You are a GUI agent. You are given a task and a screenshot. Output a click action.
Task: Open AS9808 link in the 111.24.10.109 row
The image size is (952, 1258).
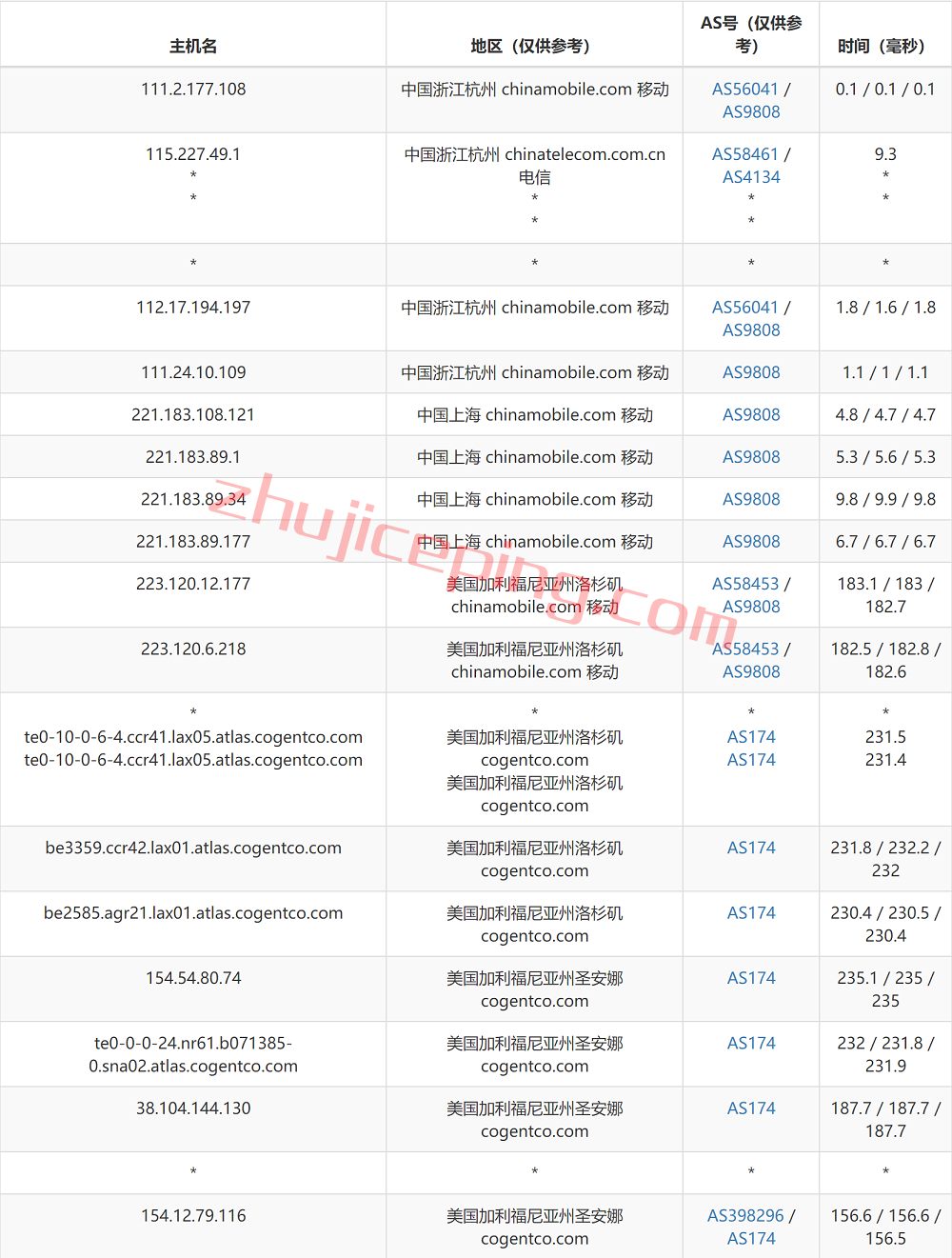coord(751,372)
